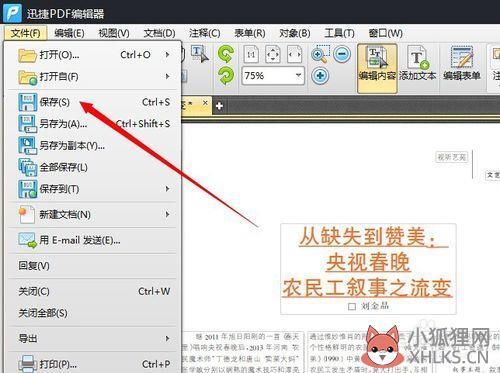Screen dimensions: 500x373
Task: Close the current document tab
Action: tap(205, 103)
